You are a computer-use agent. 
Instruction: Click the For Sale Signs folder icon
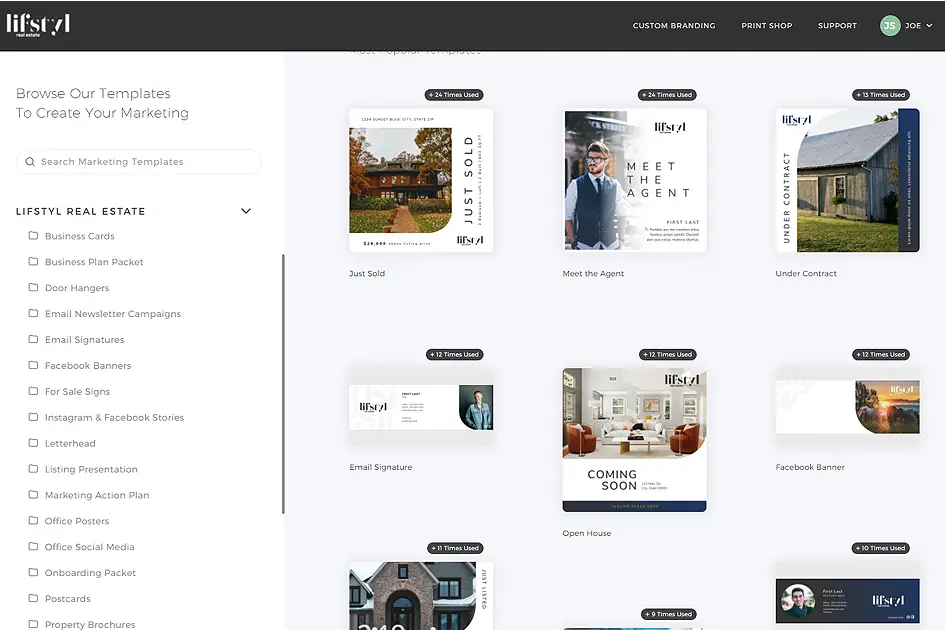pyautogui.click(x=33, y=391)
